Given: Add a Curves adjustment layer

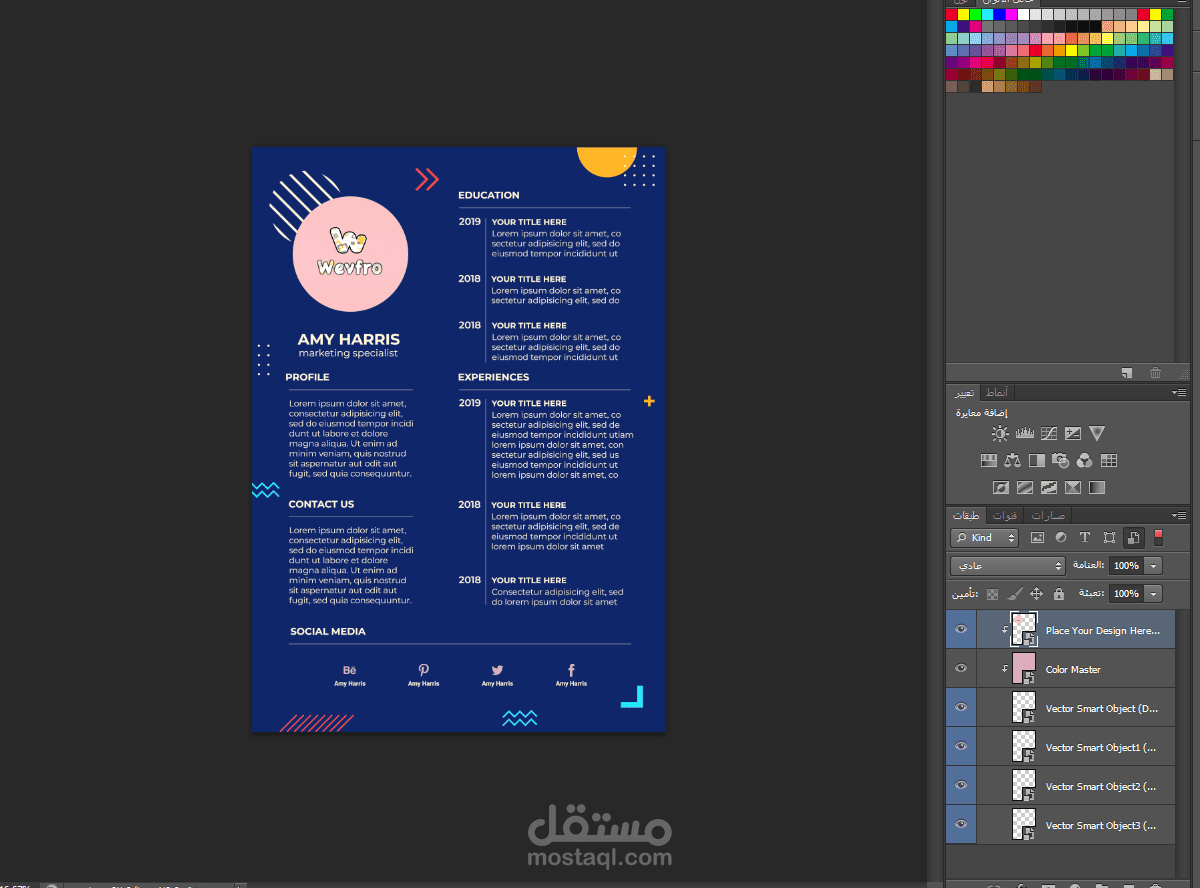Looking at the screenshot, I should [x=1049, y=433].
